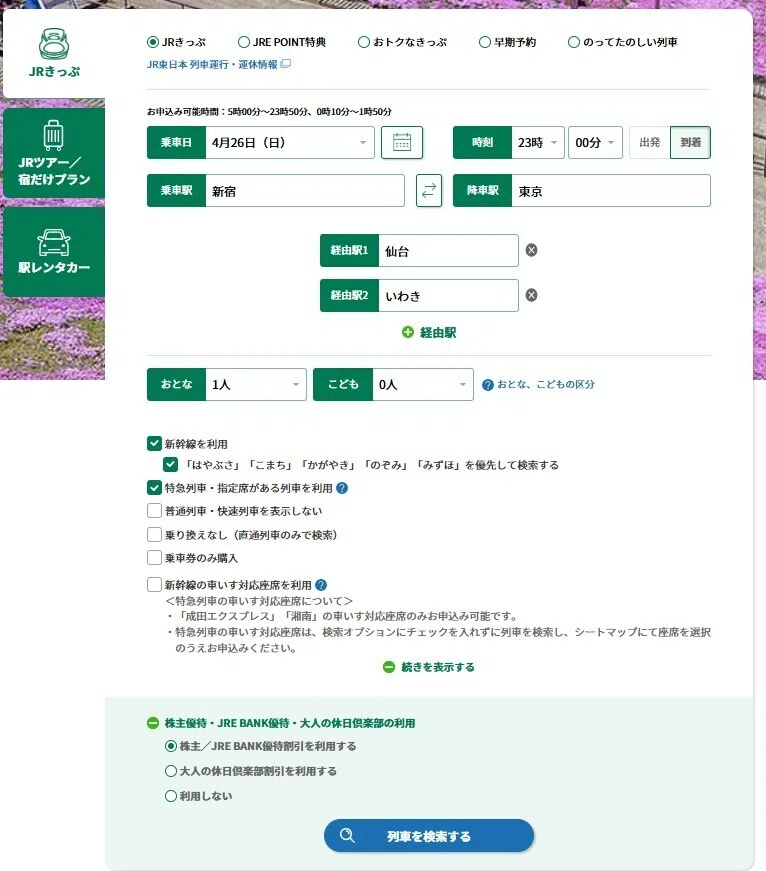766x871 pixels.
Task: Select the のってたのしい列車 radio button
Action: tap(574, 42)
